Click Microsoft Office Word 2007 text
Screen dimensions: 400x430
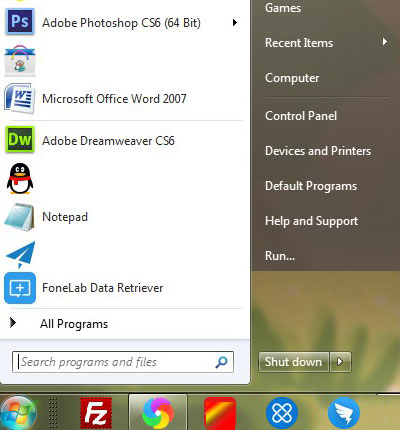114,99
